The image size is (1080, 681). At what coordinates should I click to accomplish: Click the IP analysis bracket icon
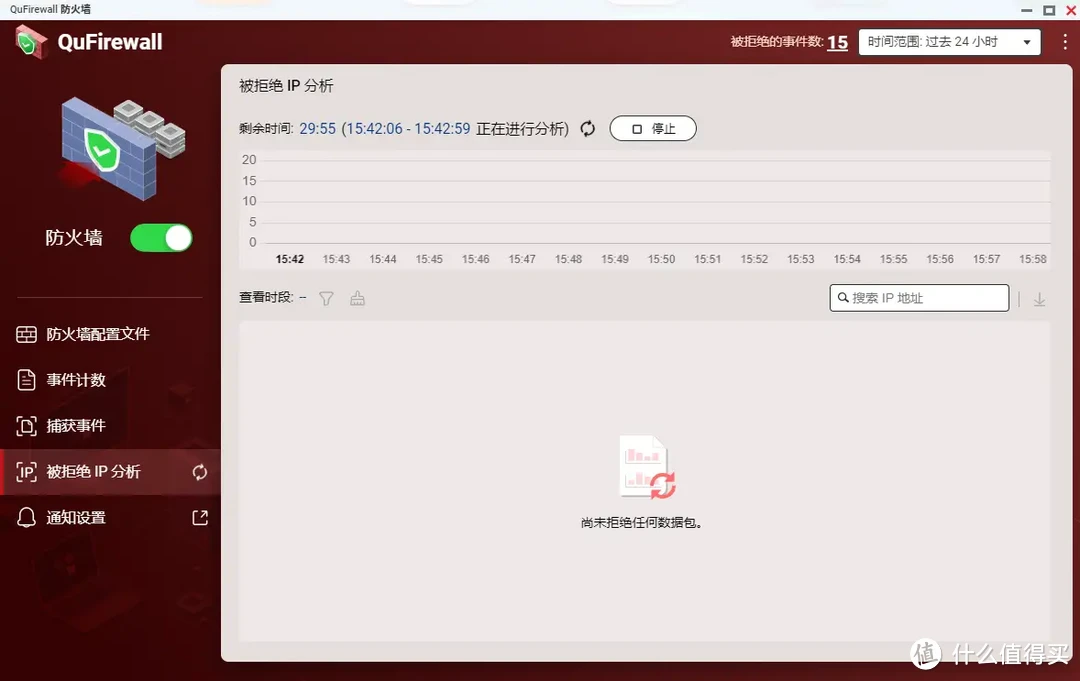coord(26,472)
